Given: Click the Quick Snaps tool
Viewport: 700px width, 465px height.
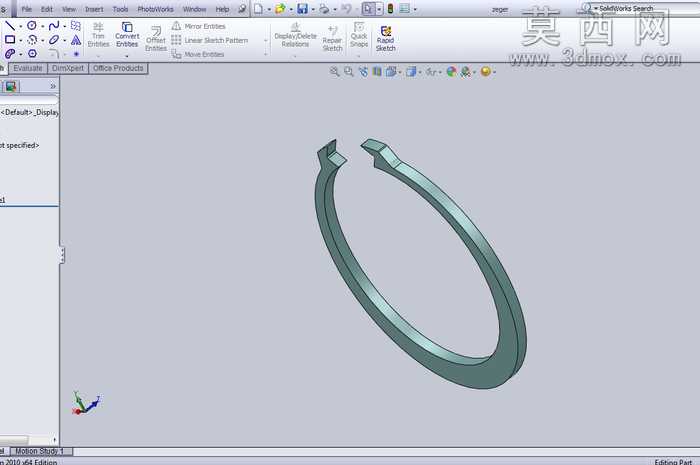Looking at the screenshot, I should (x=358, y=34).
